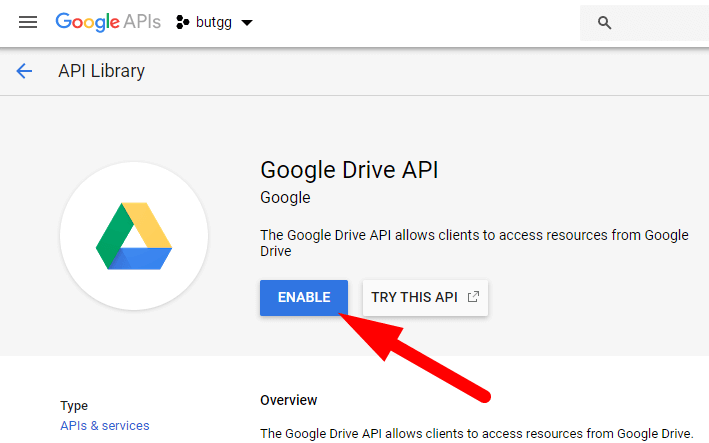This screenshot has width=709, height=443.
Task: Click the project hexagon icon beside butgg
Action: pos(183,22)
